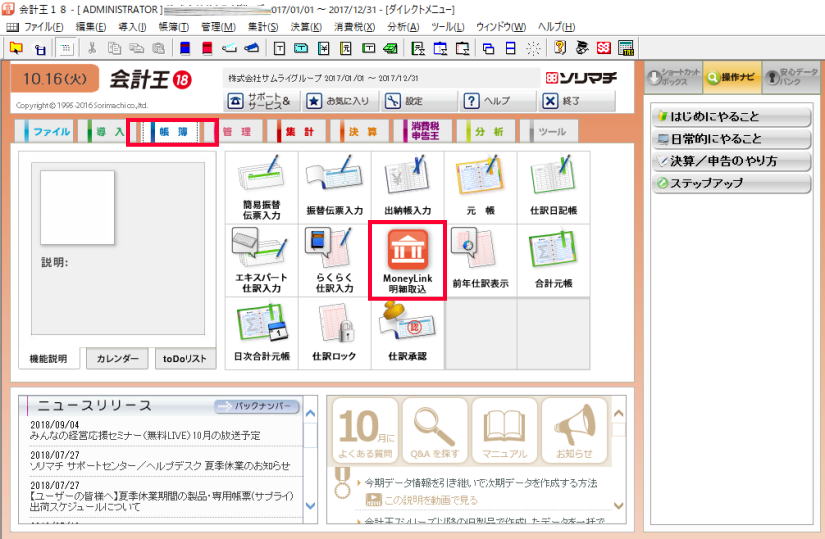Open 日次合計元帳 icon
Viewport: 825px width, 539px height.
click(261, 332)
